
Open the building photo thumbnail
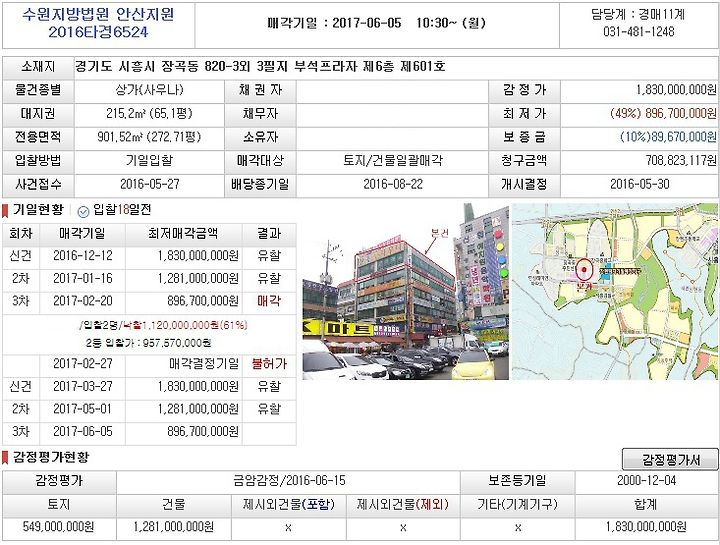coord(405,291)
